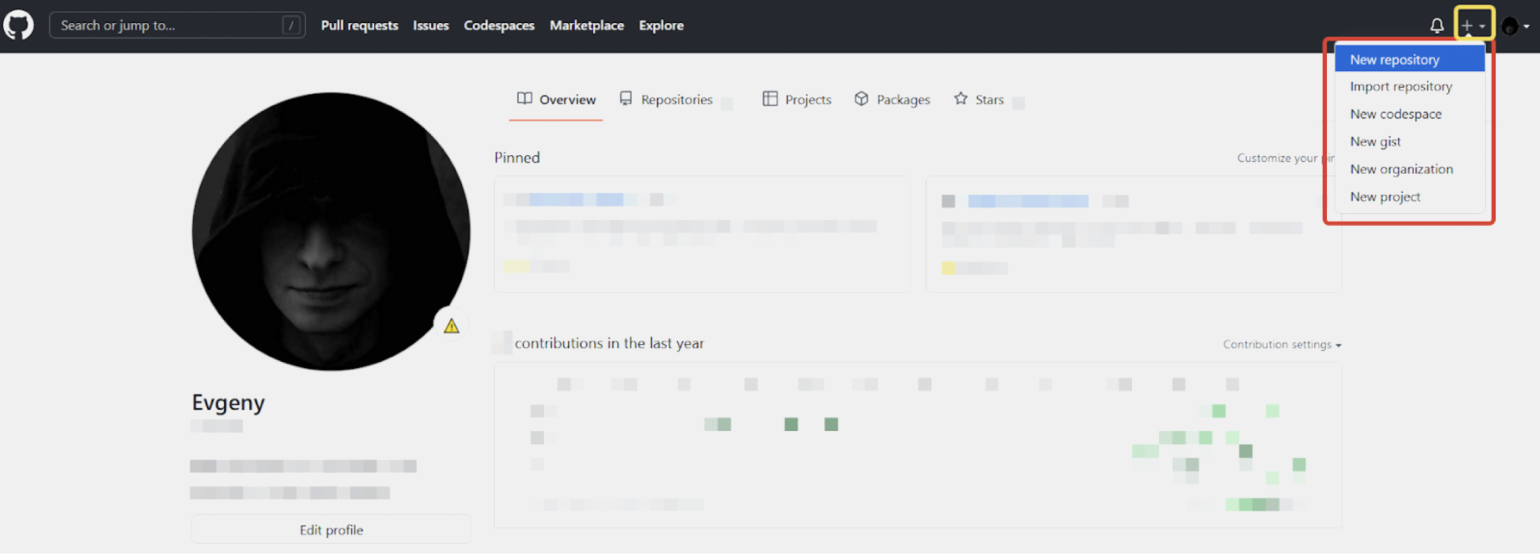The width and height of the screenshot is (1540, 554).
Task: Click the GitHub Octocat logo
Action: (19, 25)
